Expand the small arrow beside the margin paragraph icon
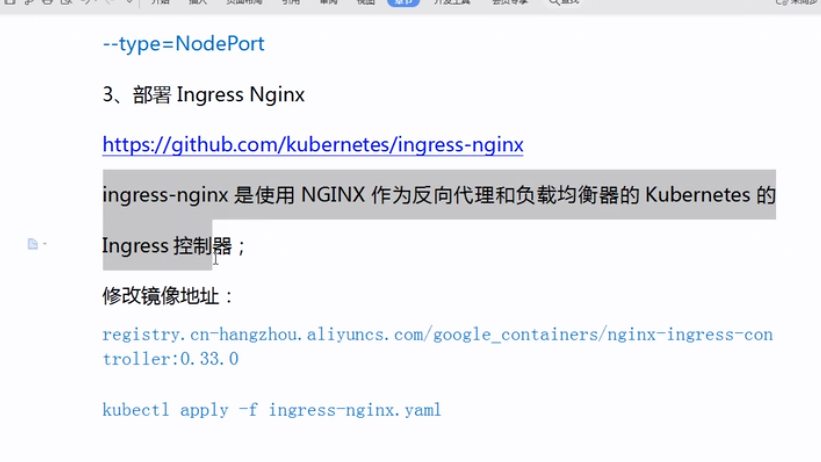The height and width of the screenshot is (462, 821). [x=45, y=244]
